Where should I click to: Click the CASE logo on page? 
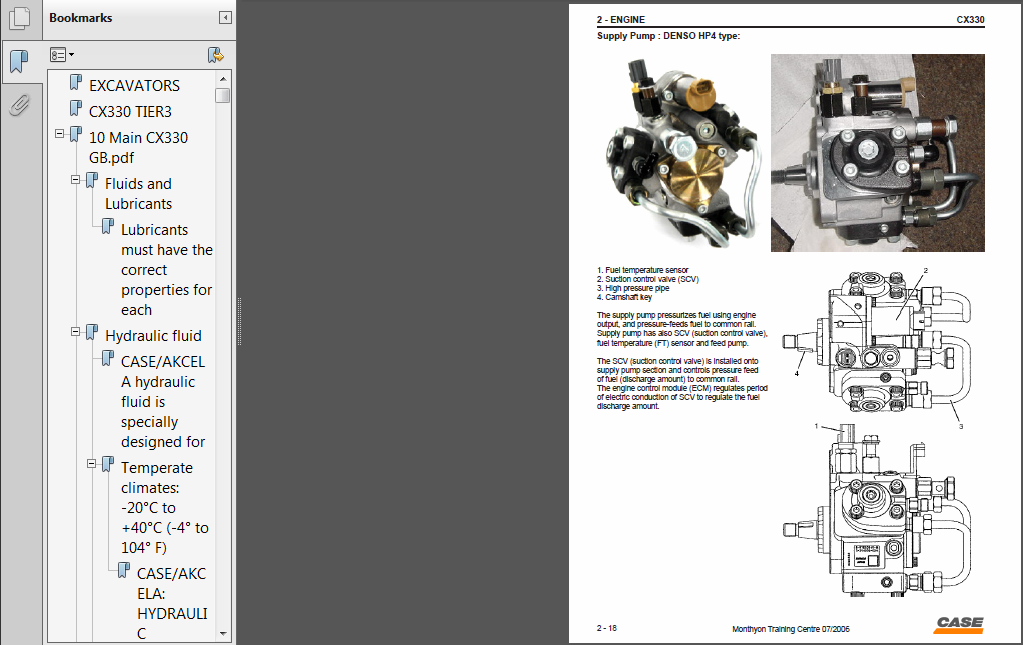[958, 624]
